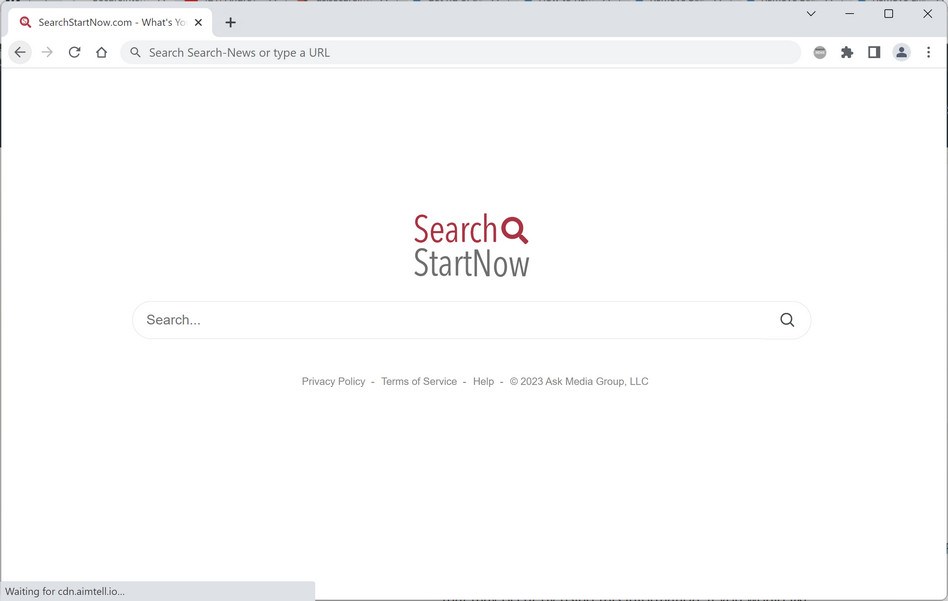
Task: Open the Help link
Action: coord(483,382)
